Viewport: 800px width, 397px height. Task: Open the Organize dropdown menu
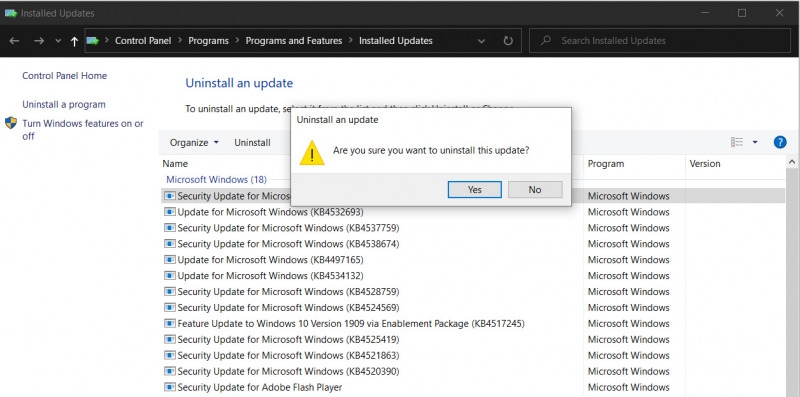click(194, 143)
